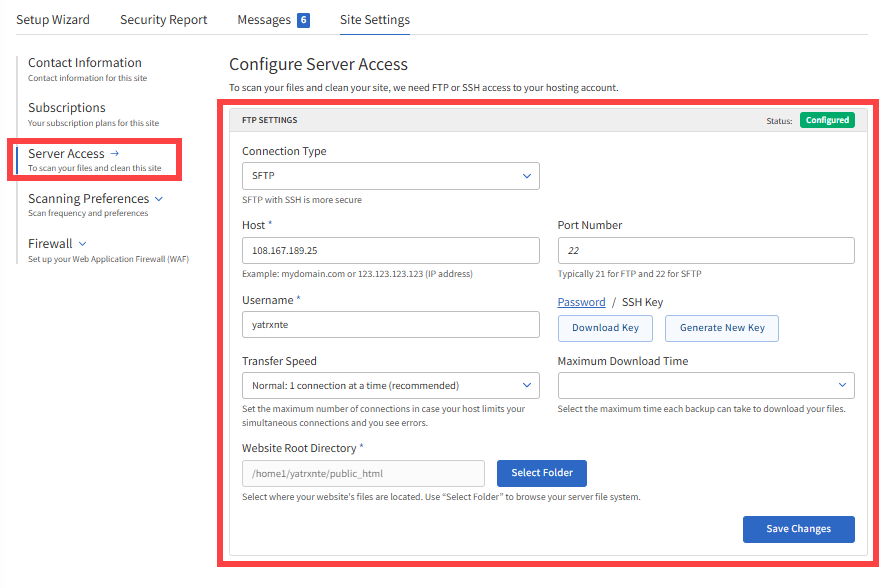This screenshot has height=588, width=892.
Task: Open the Connection Type dropdown
Action: tap(390, 175)
